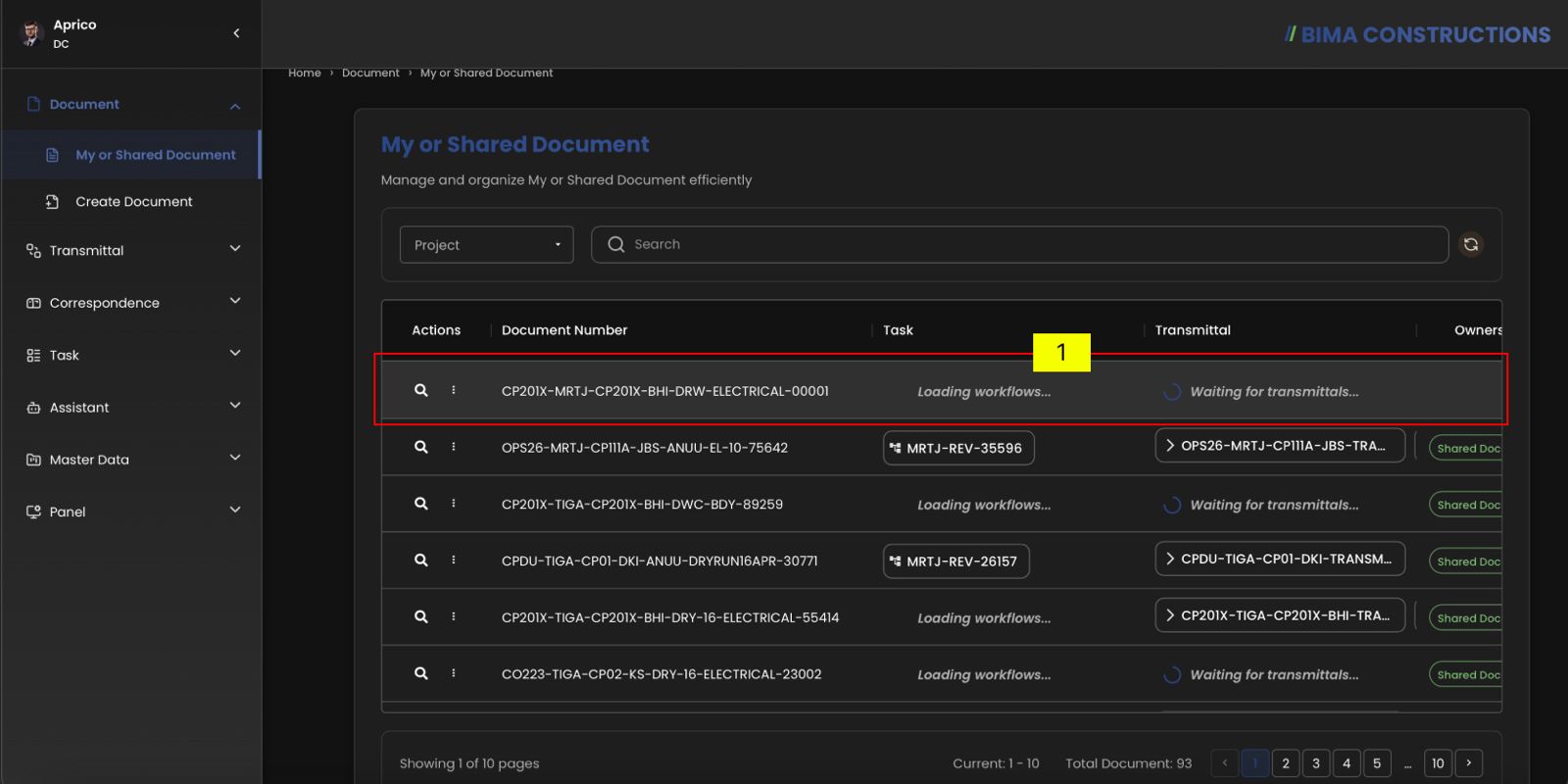Go to page 3
Screen dimensions: 1568x784
click(x=1316, y=762)
